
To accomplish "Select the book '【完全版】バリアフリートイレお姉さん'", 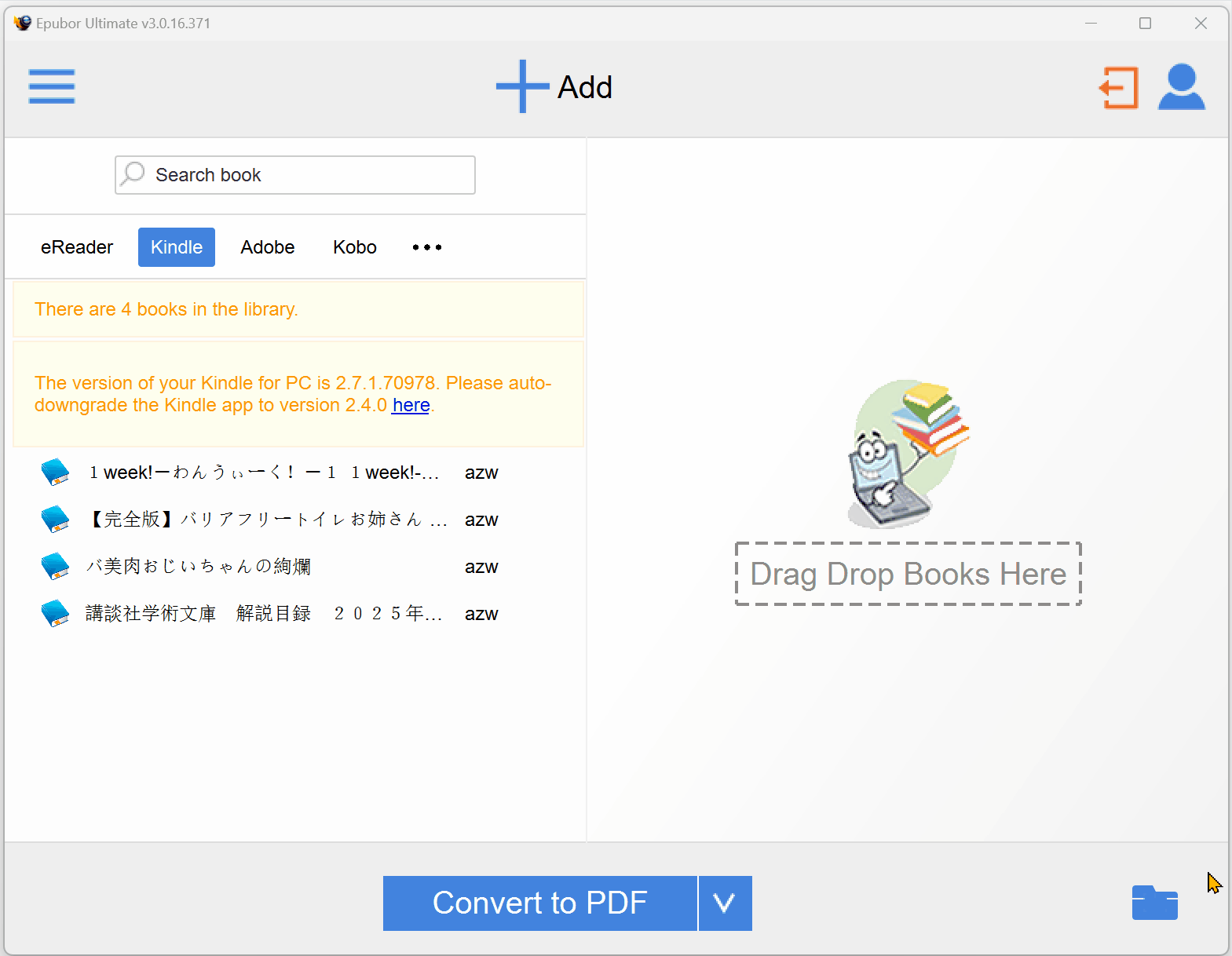I will click(267, 520).
